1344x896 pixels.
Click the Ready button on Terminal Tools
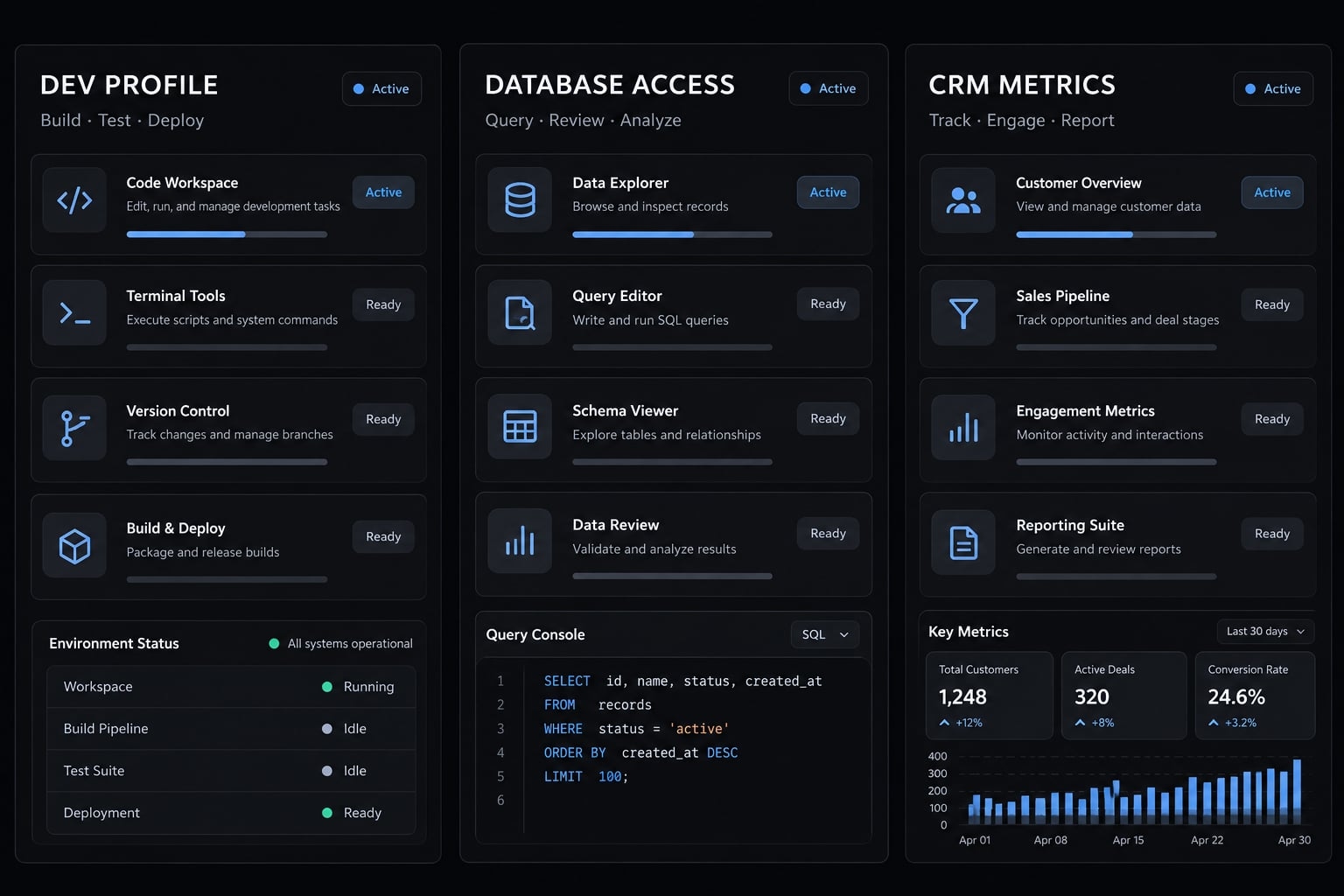pos(383,304)
